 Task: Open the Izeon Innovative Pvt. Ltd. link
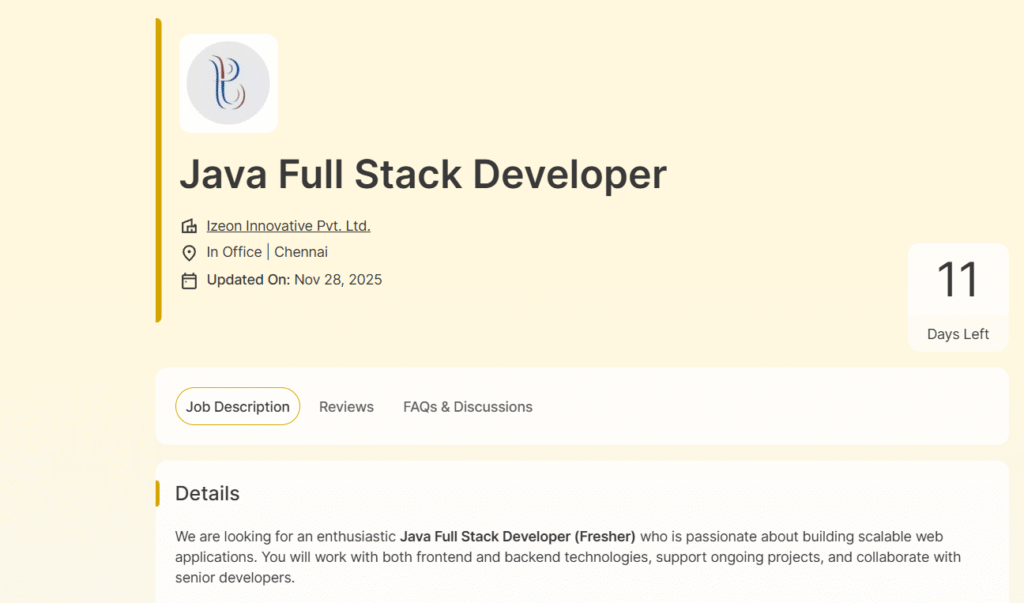coord(288,226)
